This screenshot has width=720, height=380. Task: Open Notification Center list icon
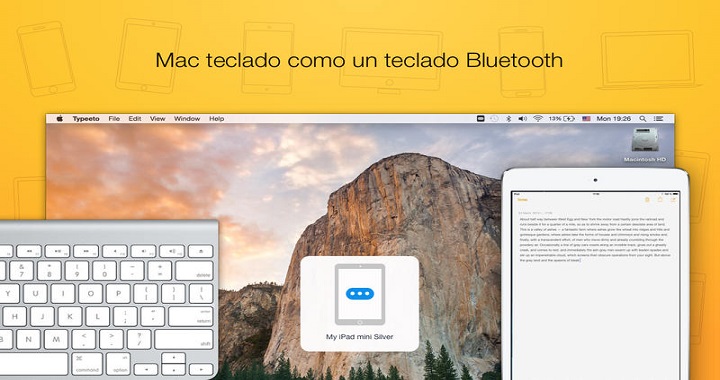point(658,118)
